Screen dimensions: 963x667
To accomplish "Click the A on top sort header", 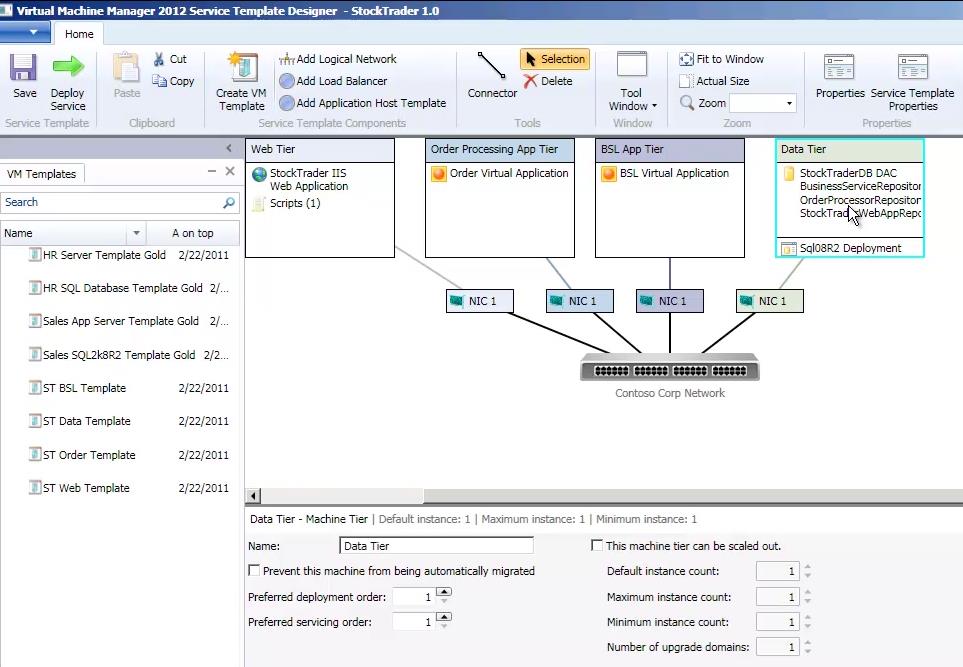I will pos(193,233).
